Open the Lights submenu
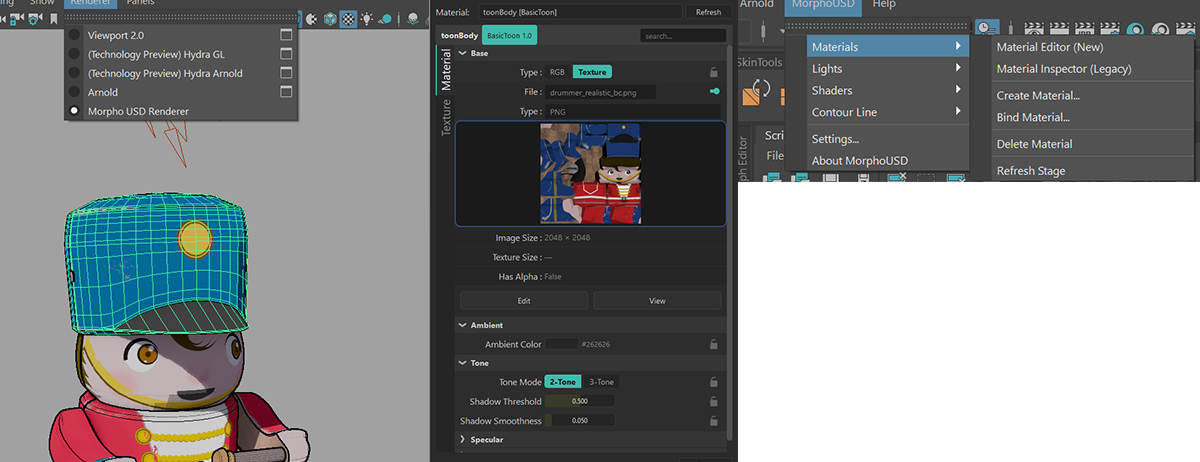The width and height of the screenshot is (1200, 462). [x=888, y=69]
